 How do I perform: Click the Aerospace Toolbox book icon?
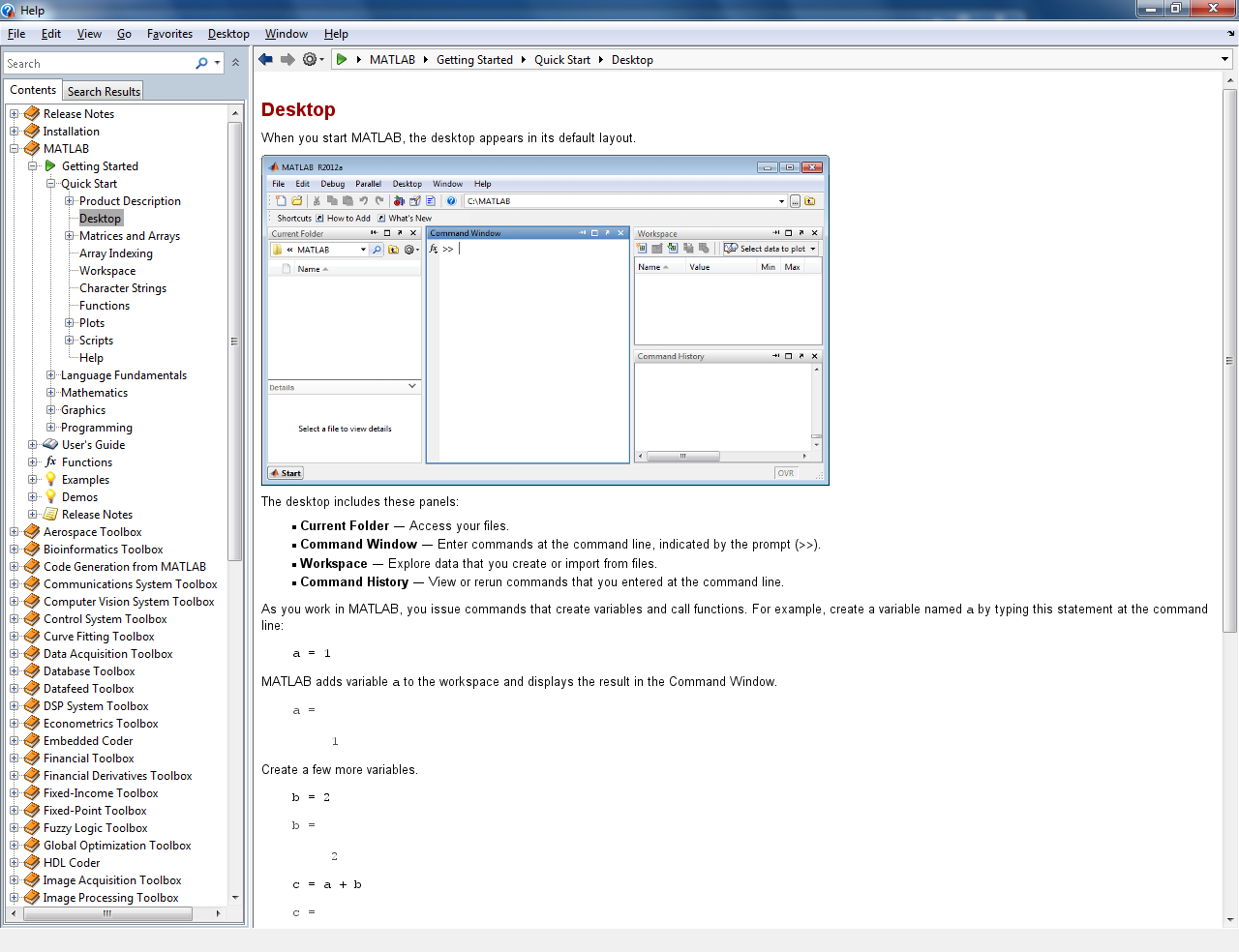point(32,531)
